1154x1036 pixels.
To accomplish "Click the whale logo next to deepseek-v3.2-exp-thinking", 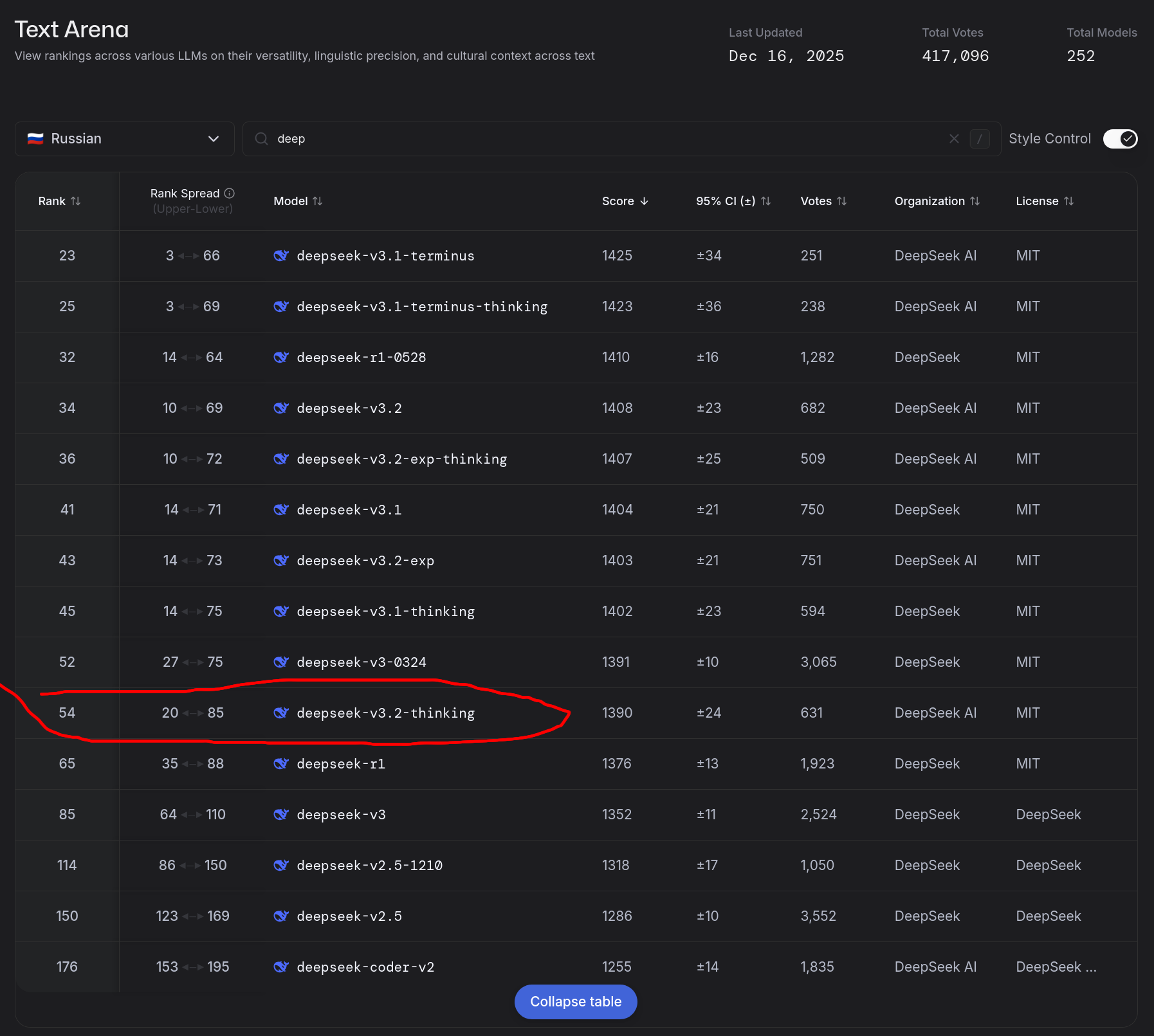I will pyautogui.click(x=281, y=459).
